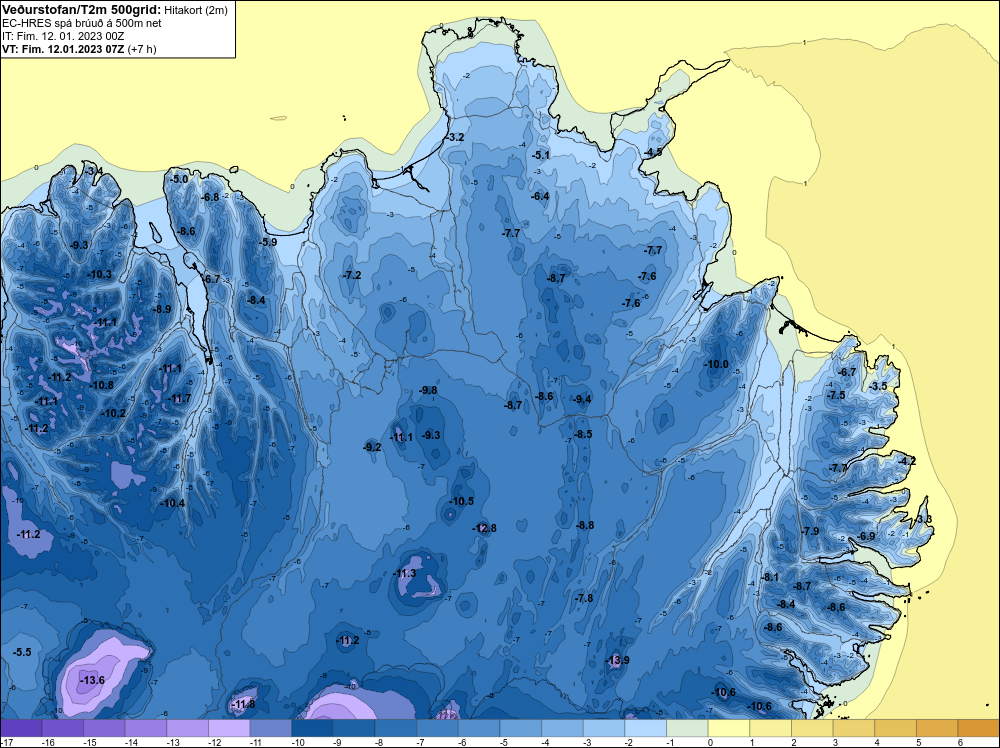Click the -10.8 temperature label
Screen dimensions: 1000x748
coord(101,385)
